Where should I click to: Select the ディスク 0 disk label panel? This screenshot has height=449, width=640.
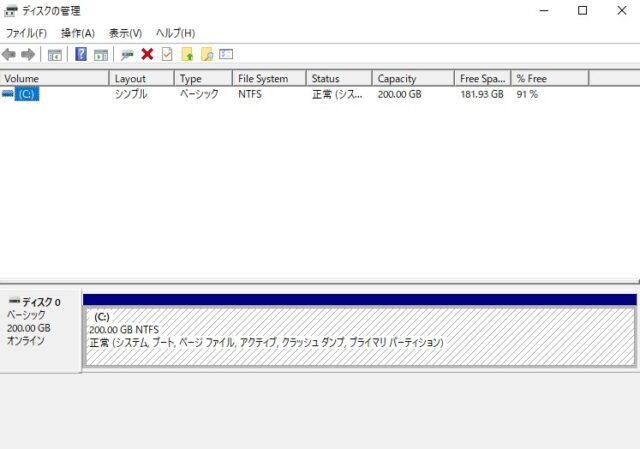40,331
